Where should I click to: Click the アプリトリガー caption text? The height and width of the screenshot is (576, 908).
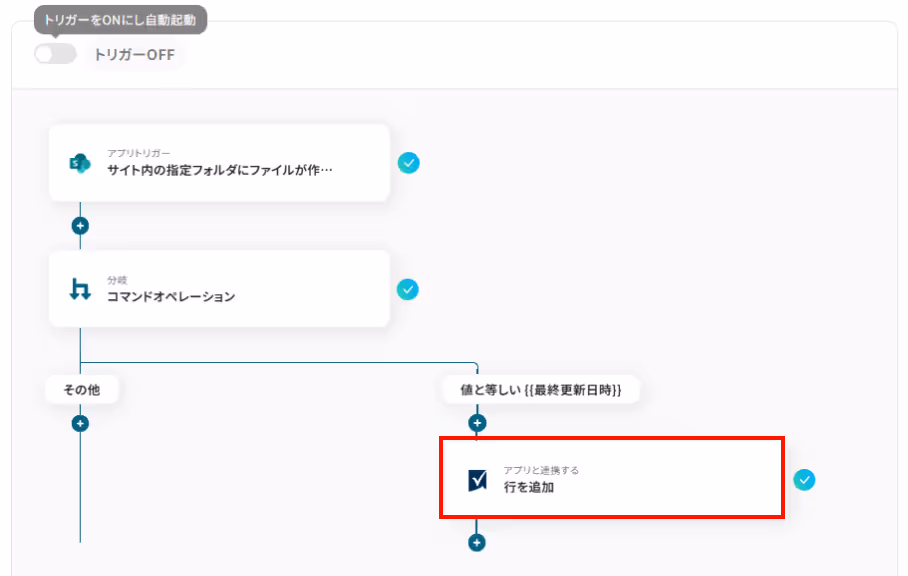coord(138,153)
